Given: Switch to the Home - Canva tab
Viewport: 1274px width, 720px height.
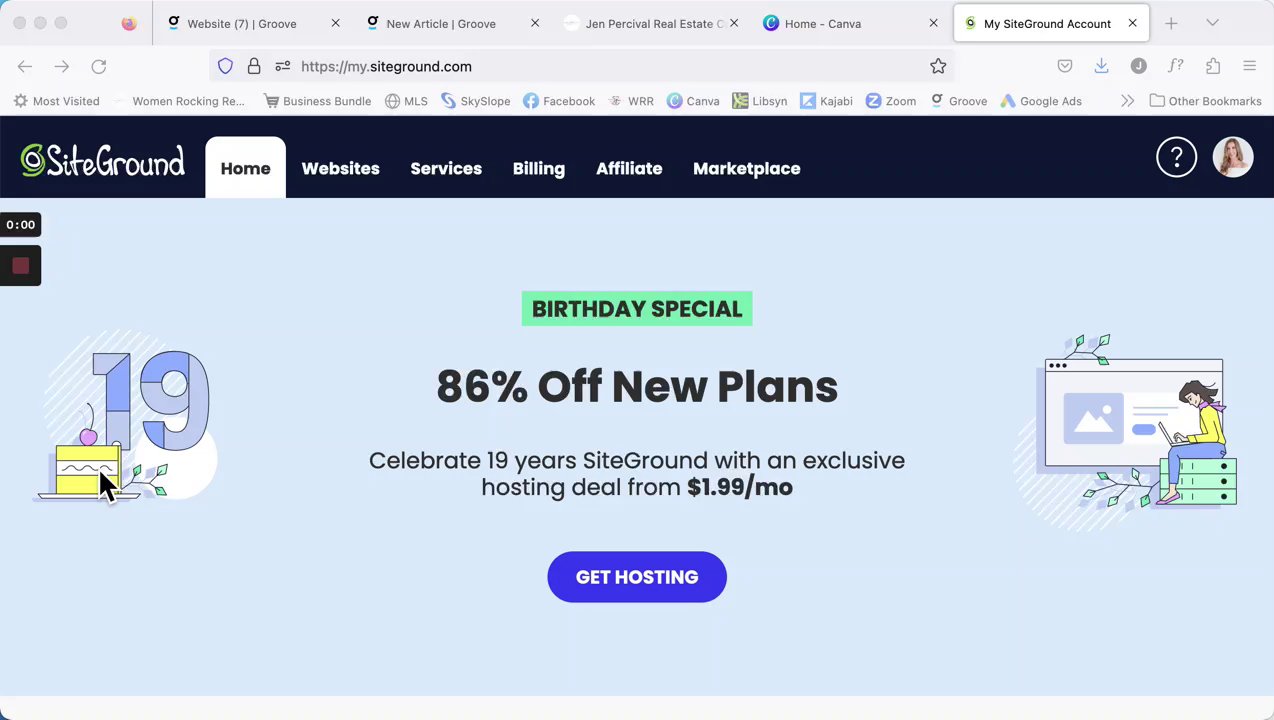Looking at the screenshot, I should click(822, 23).
